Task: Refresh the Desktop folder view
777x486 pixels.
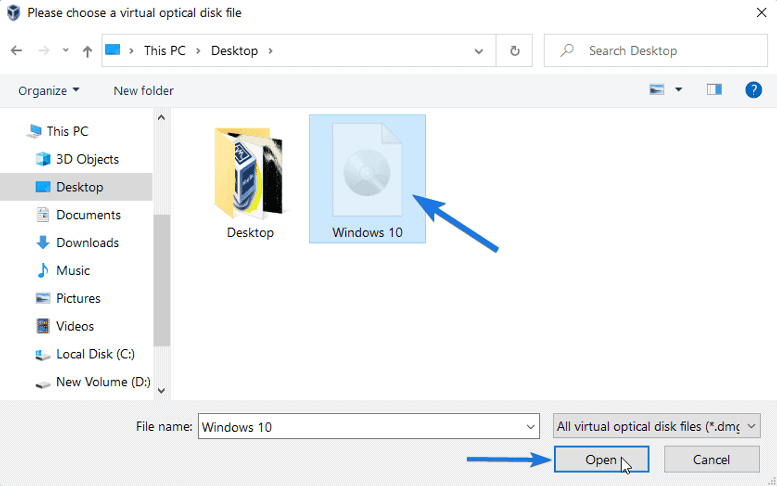Action: click(514, 51)
